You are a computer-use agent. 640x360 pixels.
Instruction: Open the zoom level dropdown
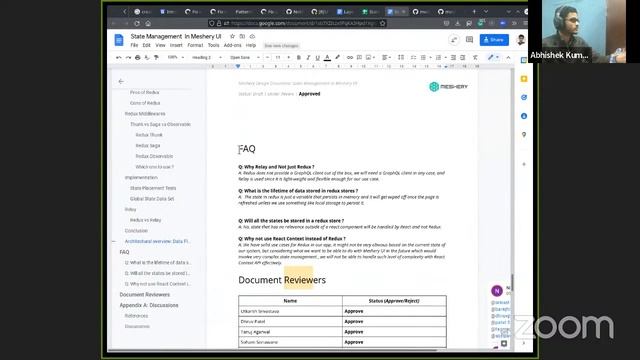176,58
